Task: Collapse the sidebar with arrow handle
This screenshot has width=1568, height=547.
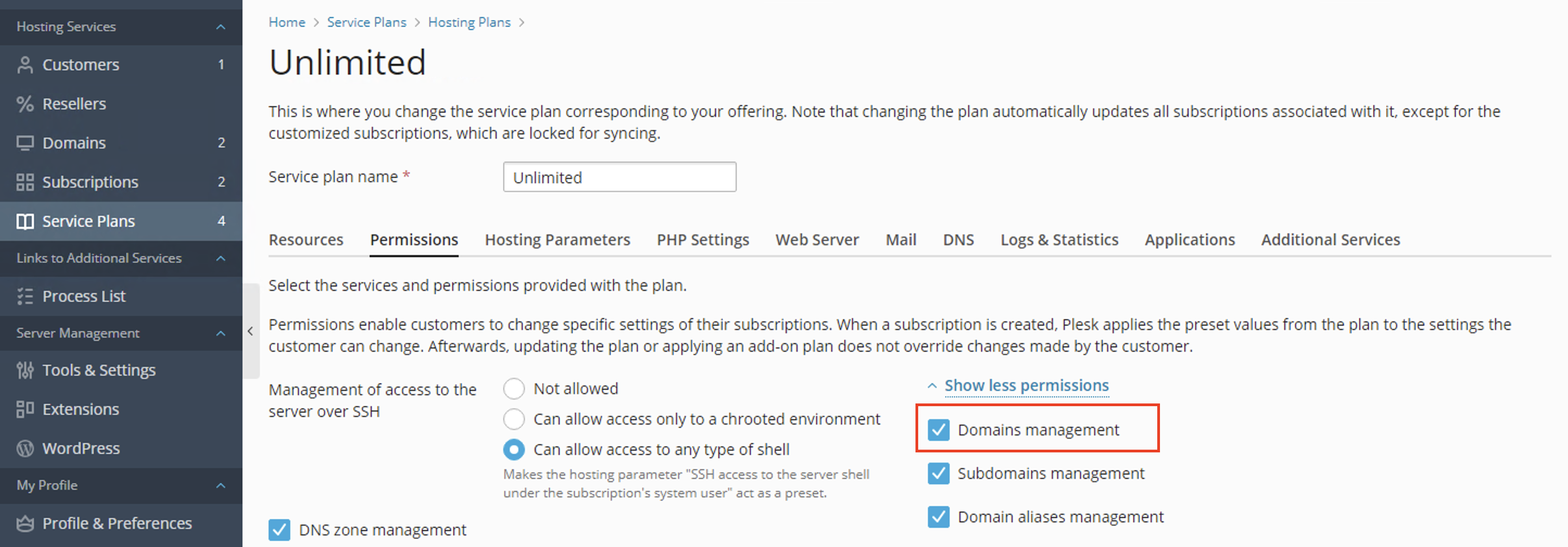Action: click(x=251, y=331)
